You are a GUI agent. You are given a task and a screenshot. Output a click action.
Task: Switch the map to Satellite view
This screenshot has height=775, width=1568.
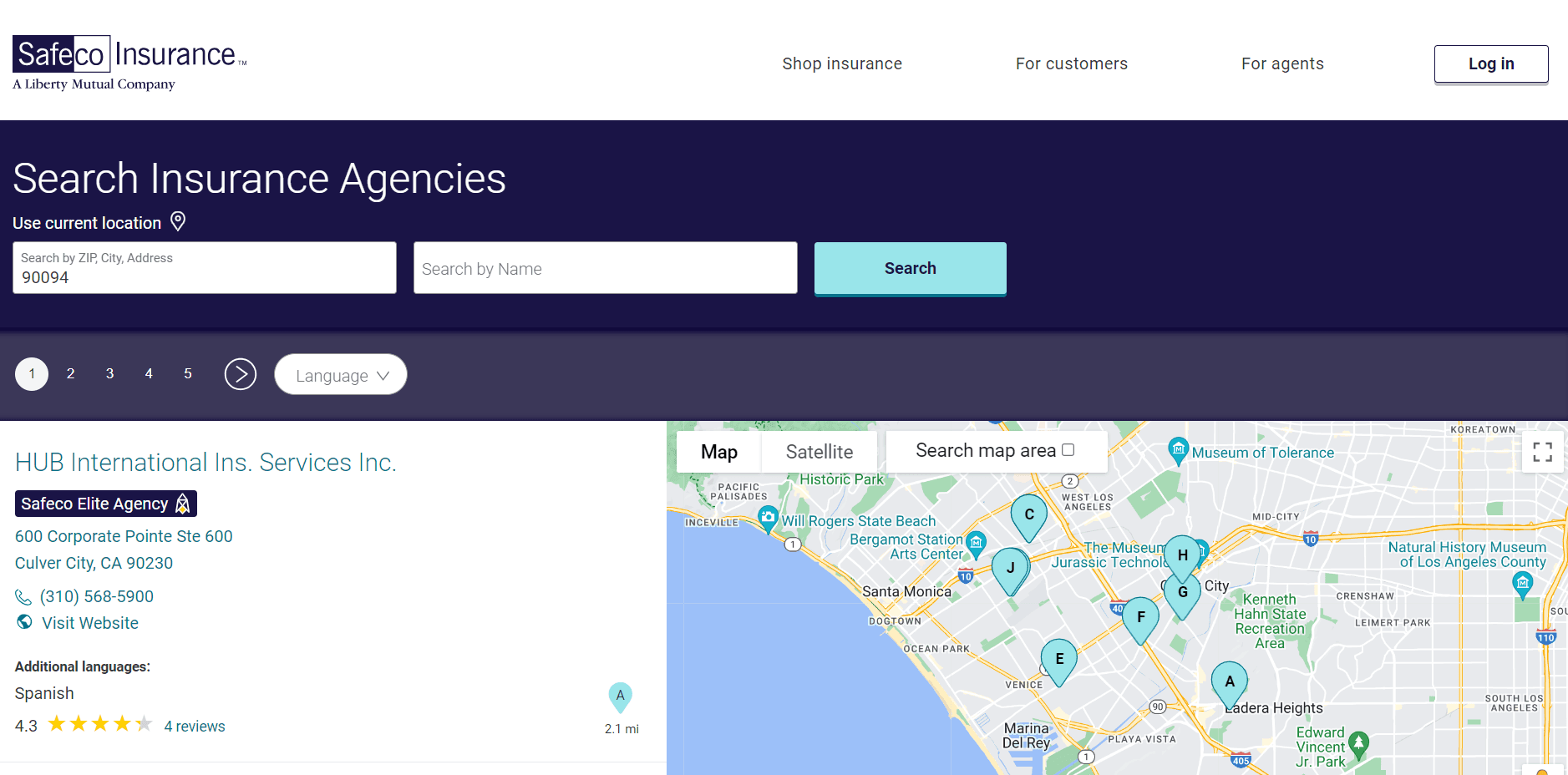(819, 451)
